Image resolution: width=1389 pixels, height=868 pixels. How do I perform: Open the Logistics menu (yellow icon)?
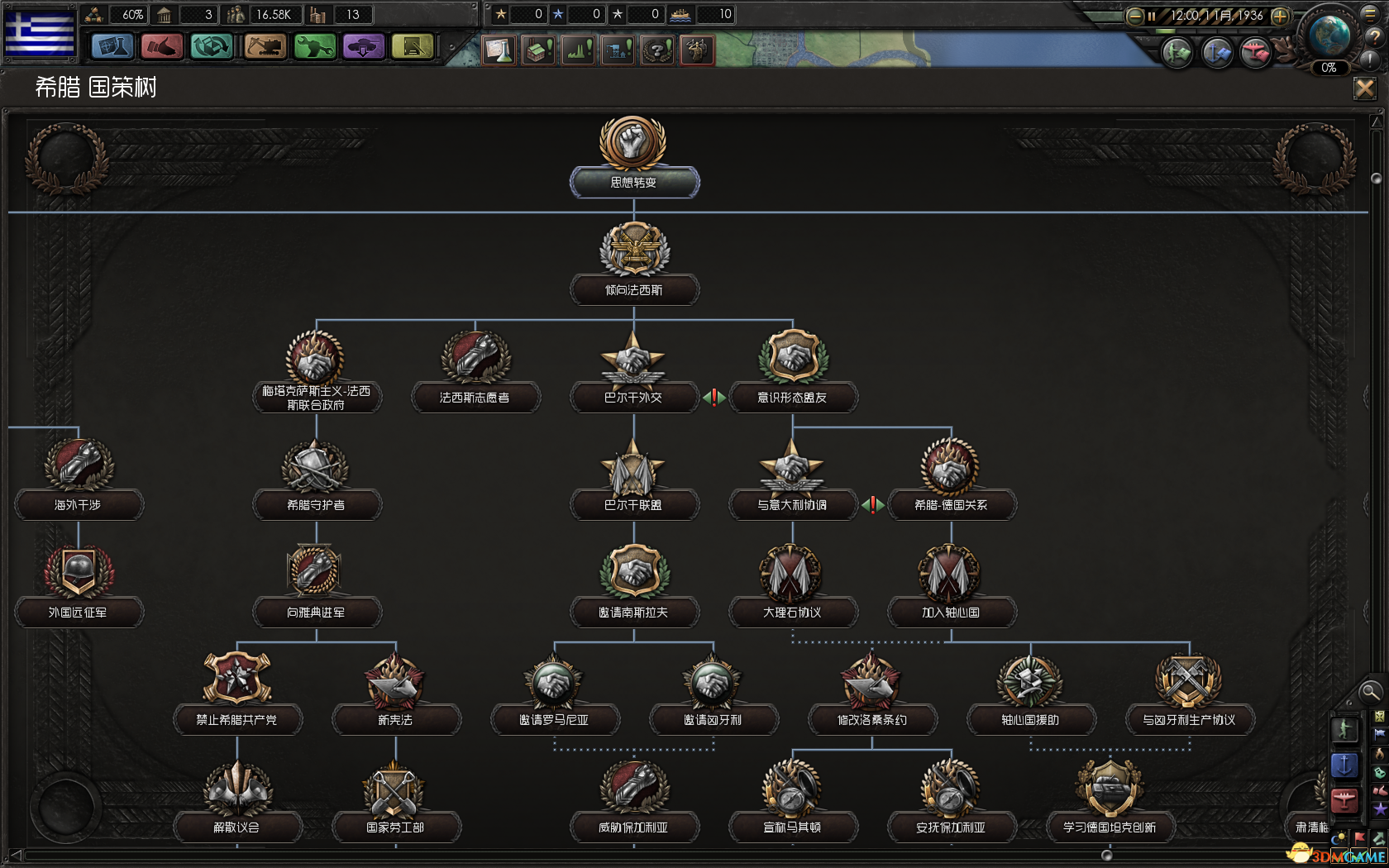click(x=413, y=47)
